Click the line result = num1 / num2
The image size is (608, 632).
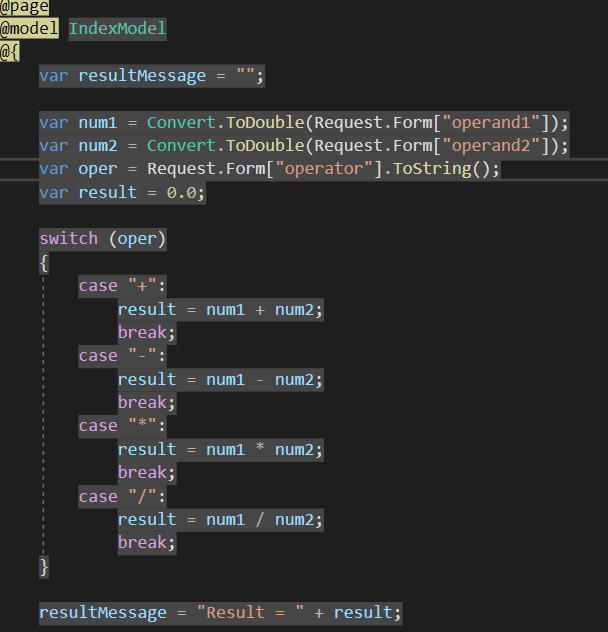tap(221, 520)
